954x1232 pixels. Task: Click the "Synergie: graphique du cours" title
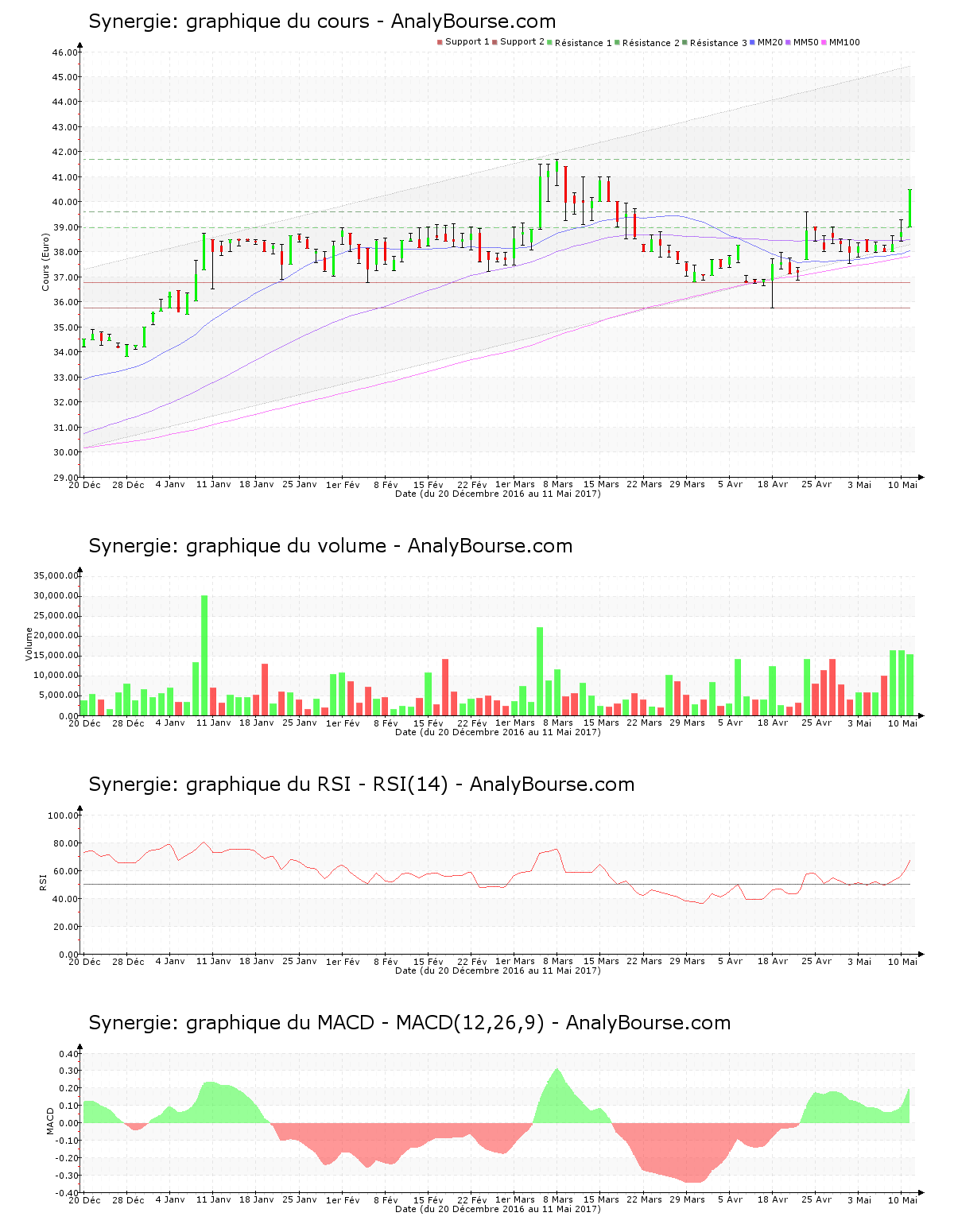(228, 21)
